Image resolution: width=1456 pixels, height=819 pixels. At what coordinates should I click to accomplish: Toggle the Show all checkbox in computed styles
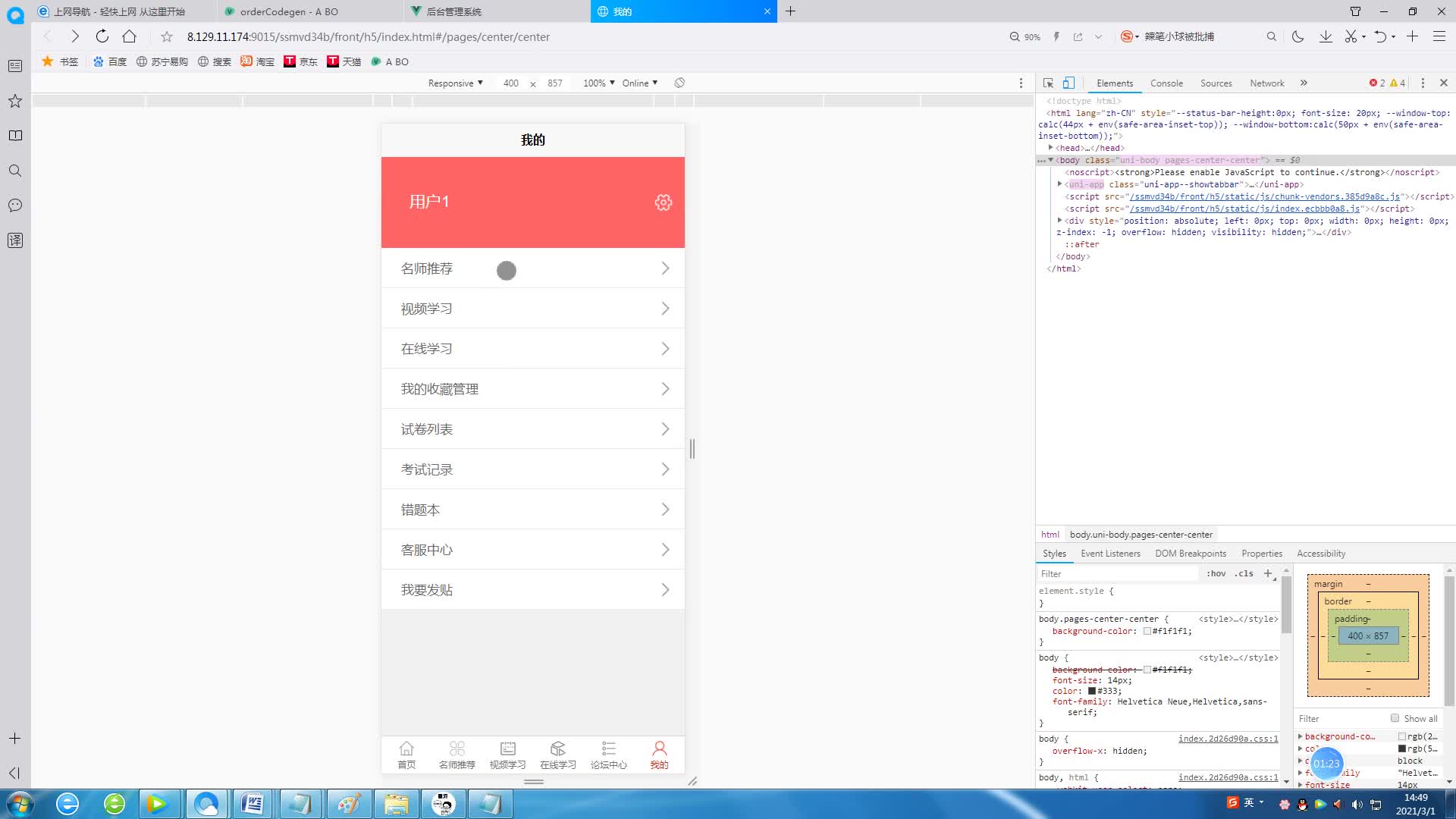1395,718
